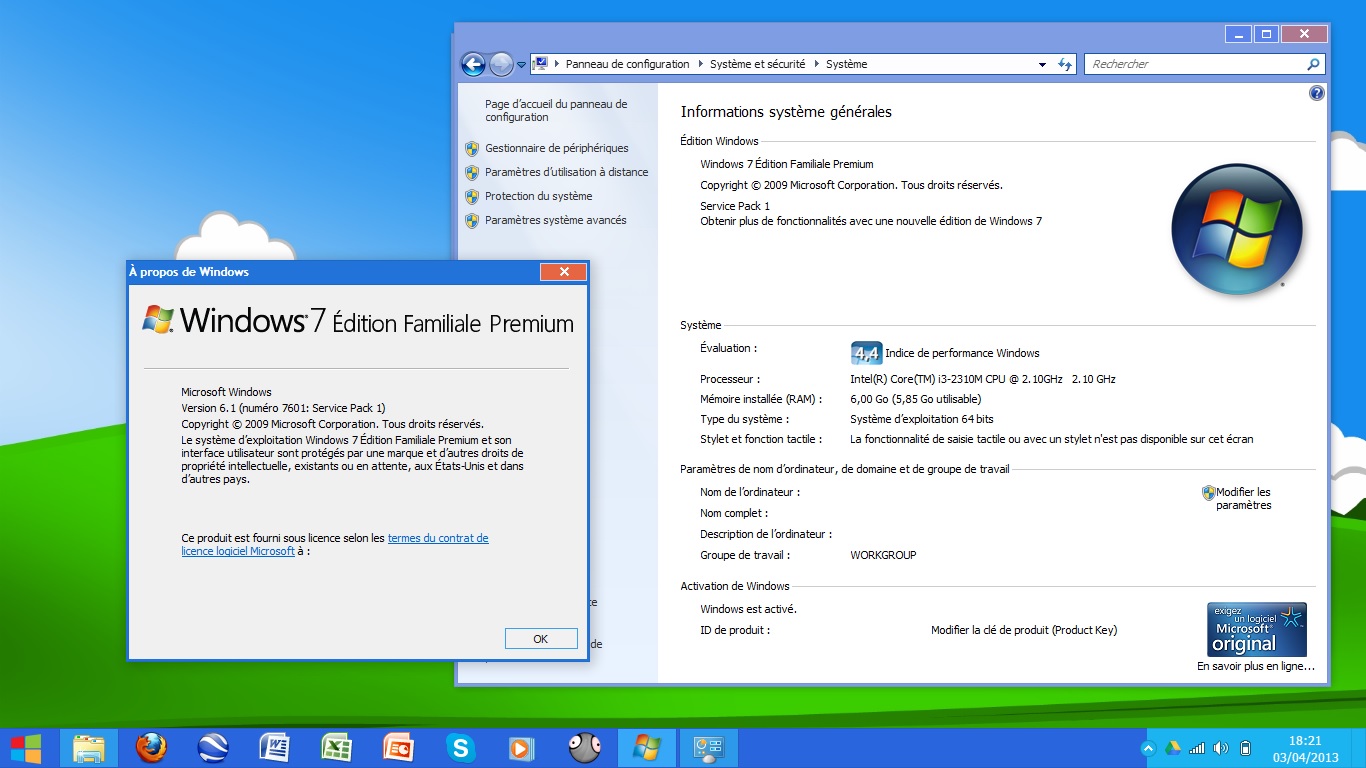Click Modifier les paramètres
This screenshot has width=1366, height=768.
pyautogui.click(x=1243, y=498)
